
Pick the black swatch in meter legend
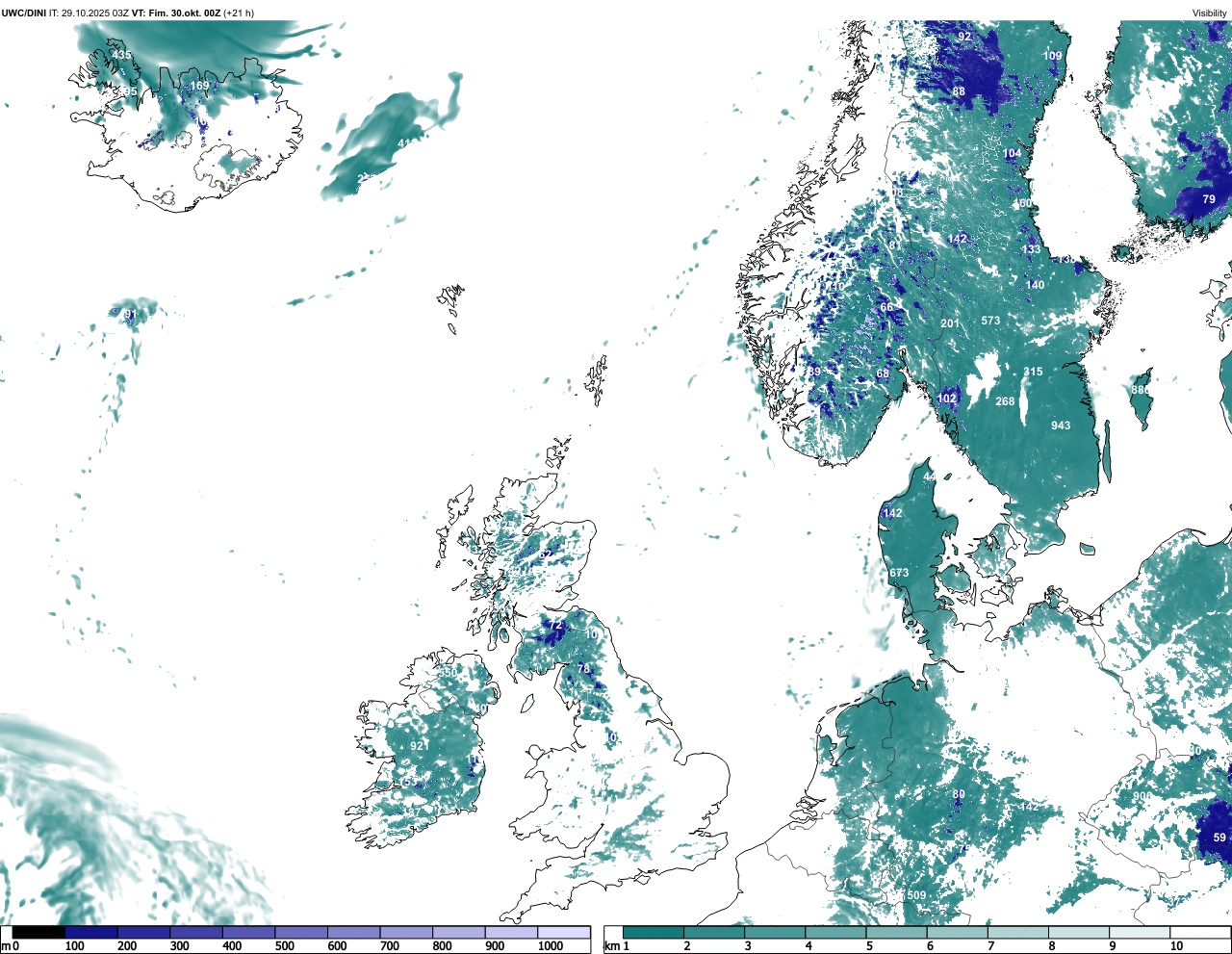(38, 933)
